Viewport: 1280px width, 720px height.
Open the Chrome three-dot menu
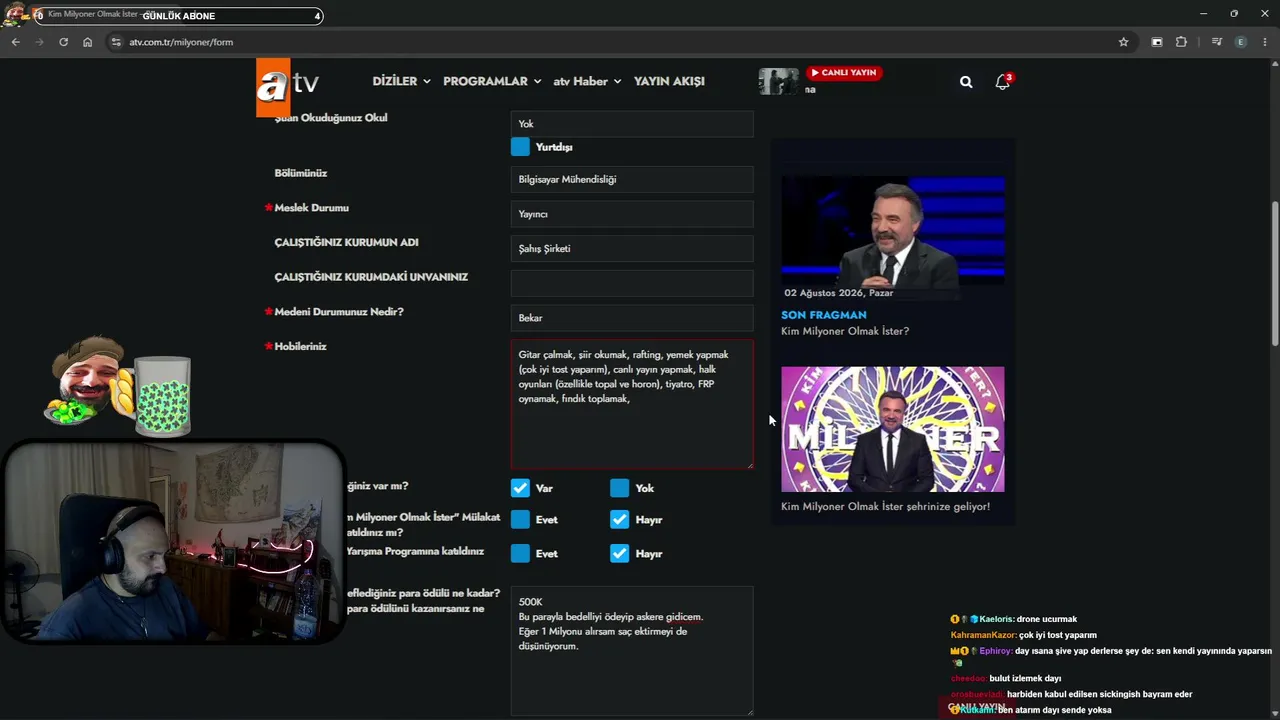(x=1265, y=42)
